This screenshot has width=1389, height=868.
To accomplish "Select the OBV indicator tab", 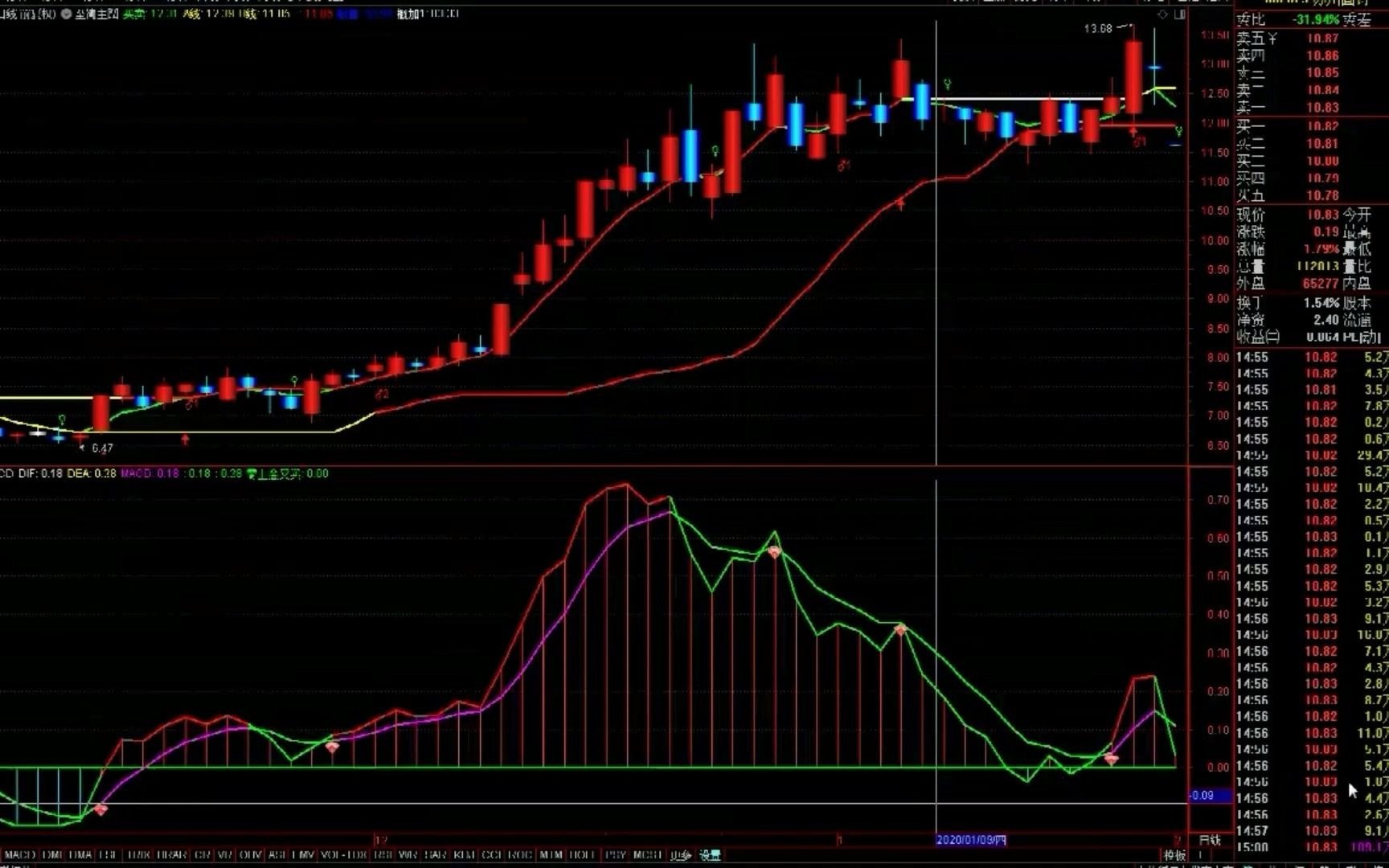I will point(251,855).
